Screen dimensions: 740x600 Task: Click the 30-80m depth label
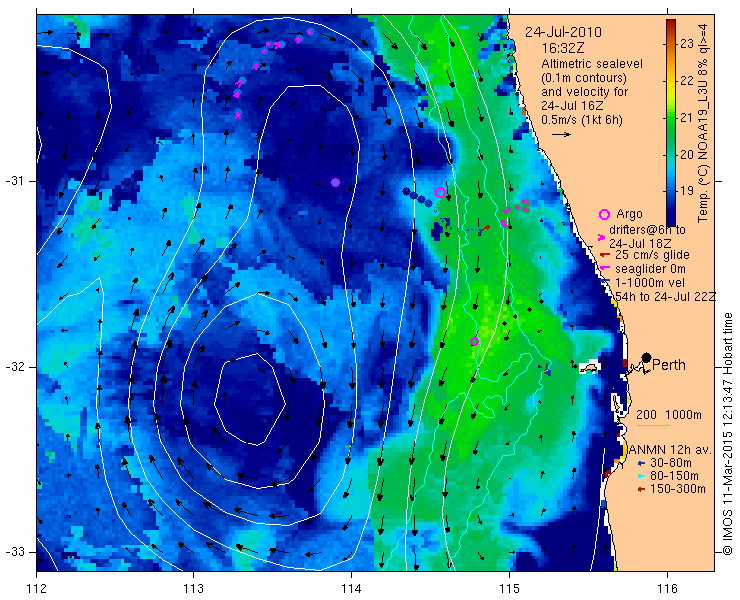(x=671, y=463)
